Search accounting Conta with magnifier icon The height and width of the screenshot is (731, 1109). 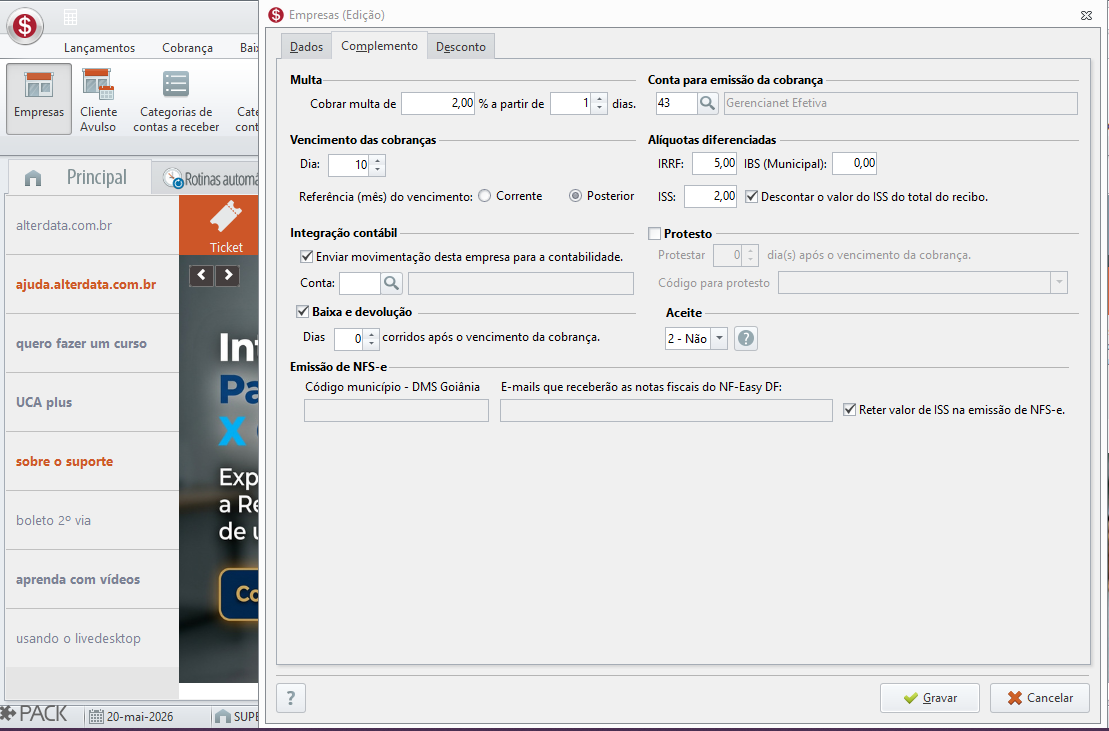pos(391,283)
